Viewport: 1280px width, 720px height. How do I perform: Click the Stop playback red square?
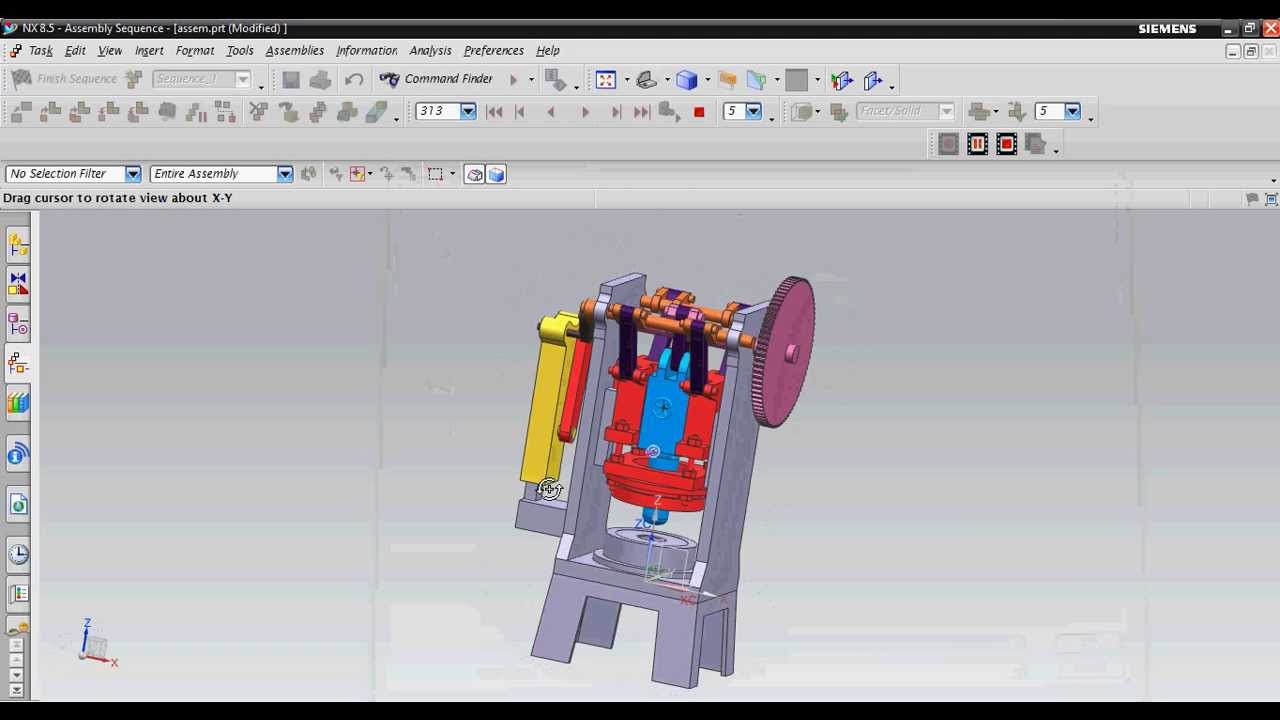coord(699,112)
